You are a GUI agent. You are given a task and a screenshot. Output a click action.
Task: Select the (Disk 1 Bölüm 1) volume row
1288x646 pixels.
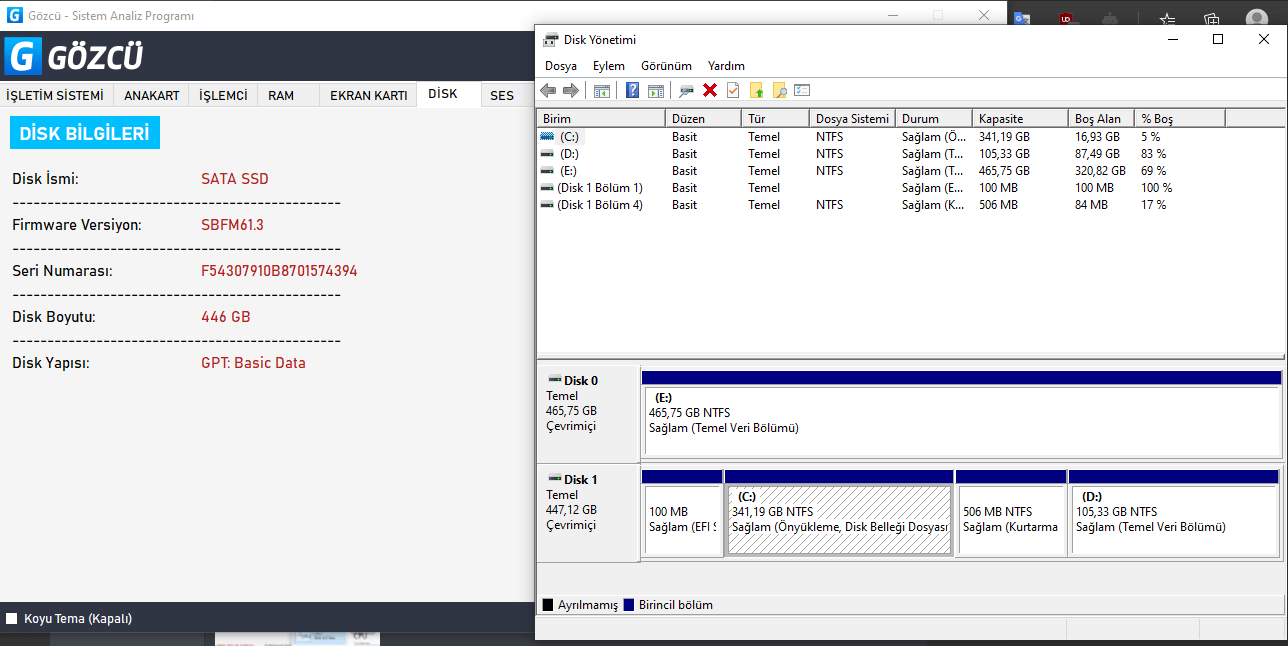910,188
